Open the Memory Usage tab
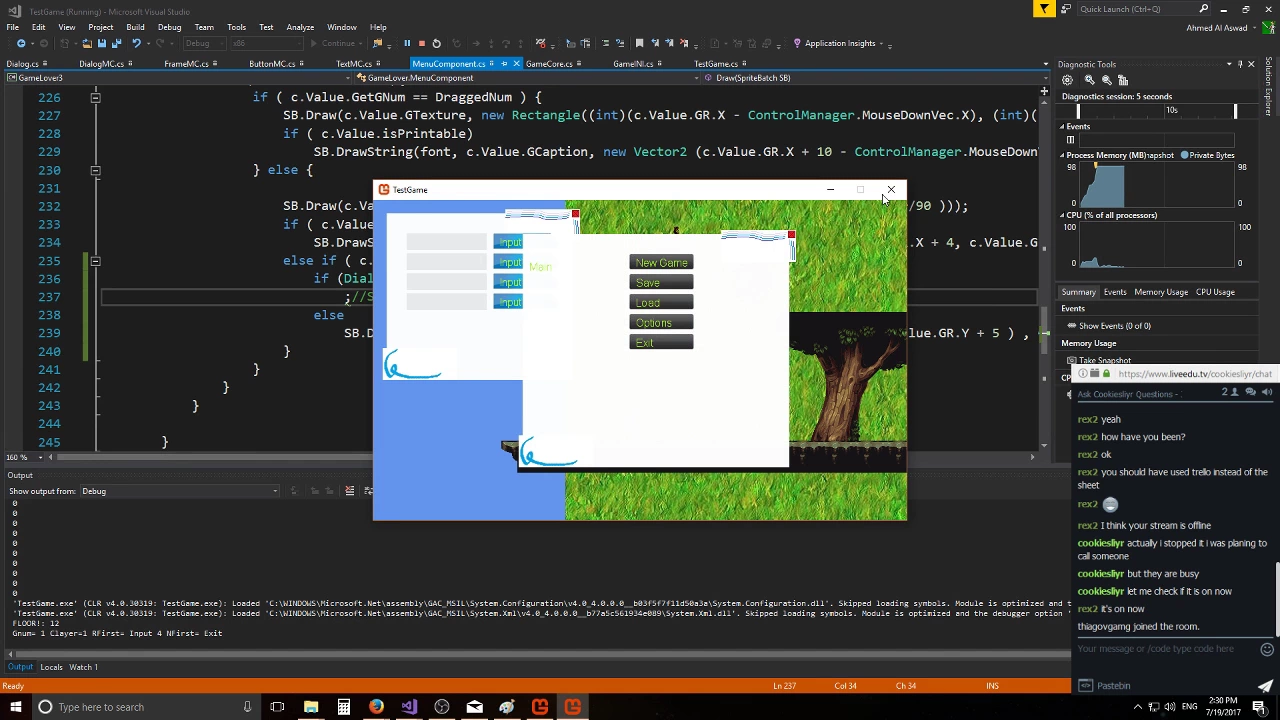The height and width of the screenshot is (720, 1280). coord(1161,292)
